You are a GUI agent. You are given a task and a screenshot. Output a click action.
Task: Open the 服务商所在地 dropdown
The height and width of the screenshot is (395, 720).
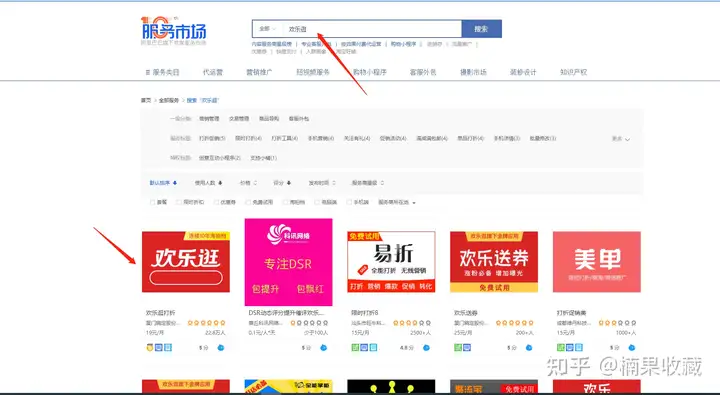397,203
